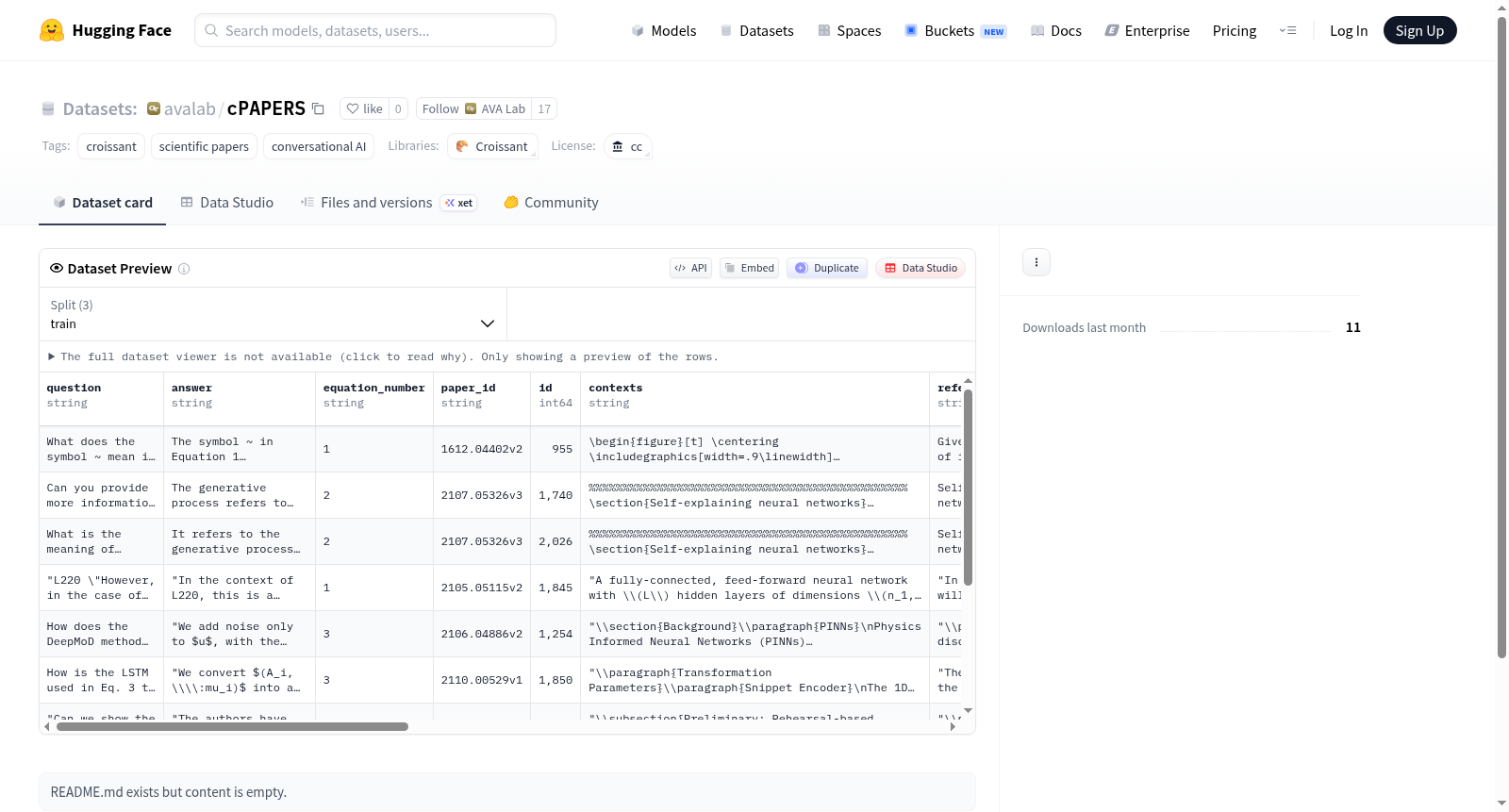
Task: Click the Log In link
Action: (x=1349, y=30)
